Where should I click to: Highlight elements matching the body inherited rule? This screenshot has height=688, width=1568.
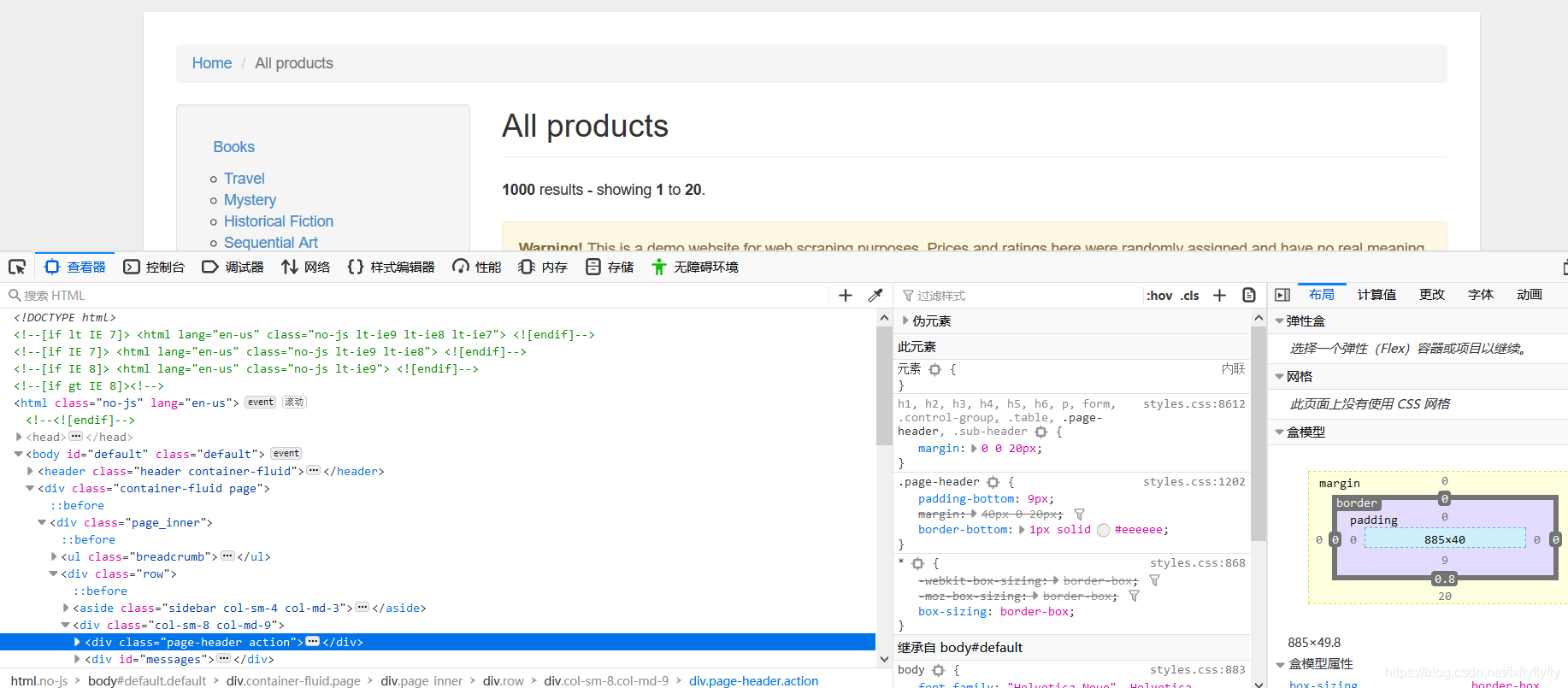pyautogui.click(x=938, y=670)
